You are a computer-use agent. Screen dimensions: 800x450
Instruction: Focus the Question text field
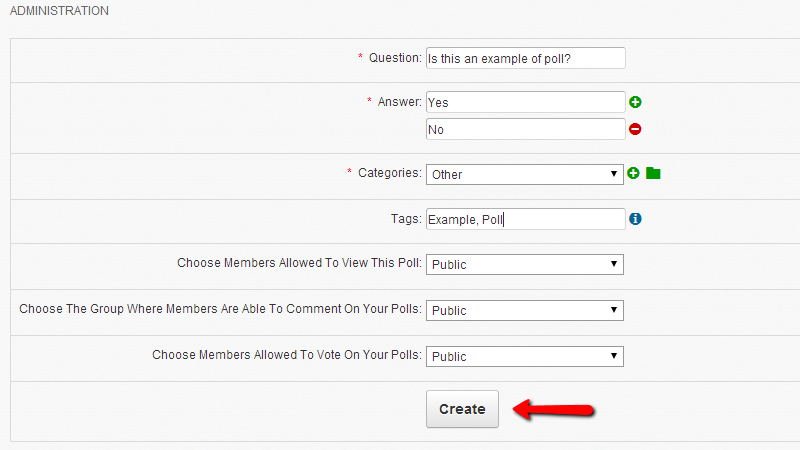coord(525,58)
